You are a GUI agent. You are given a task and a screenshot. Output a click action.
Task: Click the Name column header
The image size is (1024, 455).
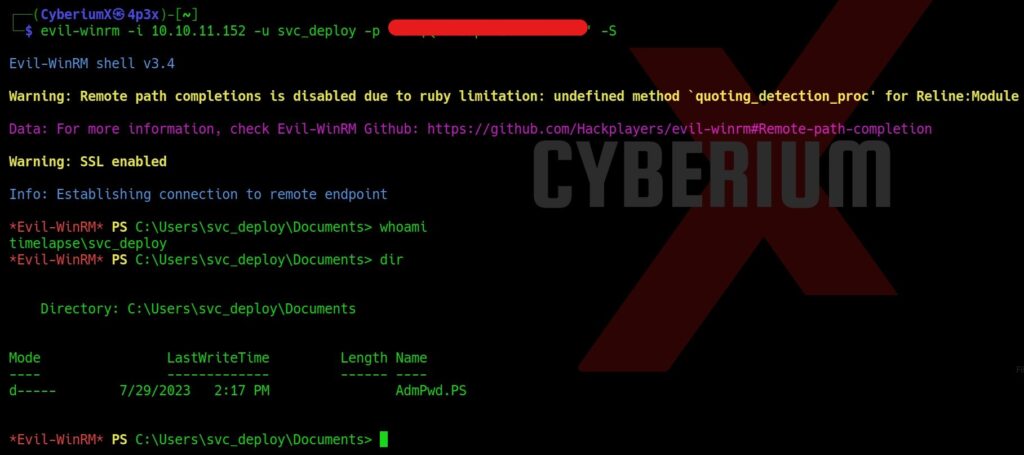[x=411, y=358]
